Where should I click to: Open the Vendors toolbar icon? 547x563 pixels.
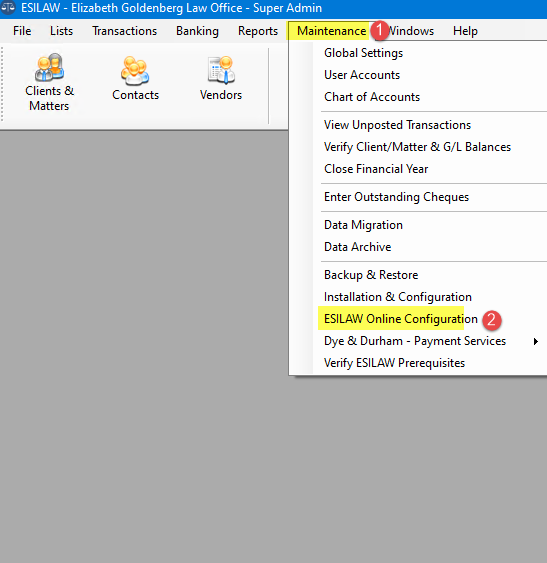(x=221, y=78)
